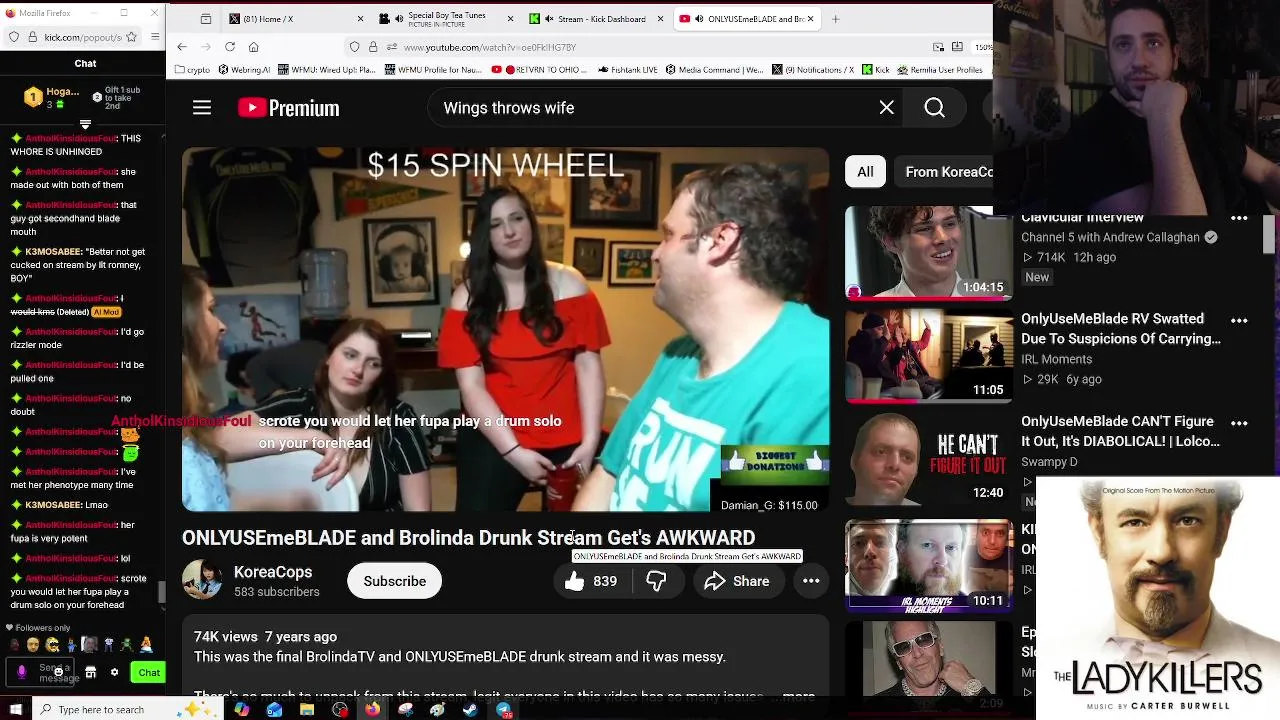Send message with green Chat button

click(x=148, y=673)
